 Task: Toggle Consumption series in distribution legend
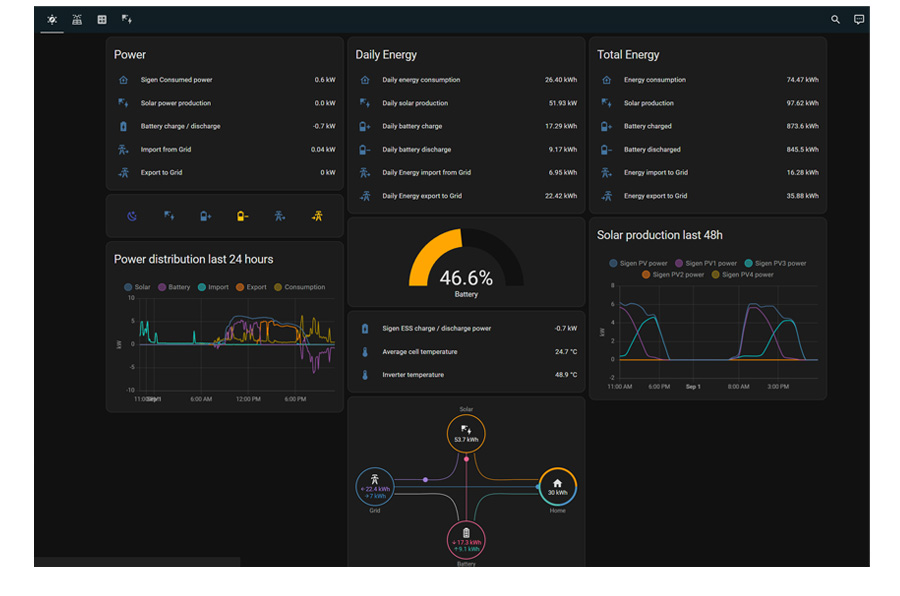[300, 287]
